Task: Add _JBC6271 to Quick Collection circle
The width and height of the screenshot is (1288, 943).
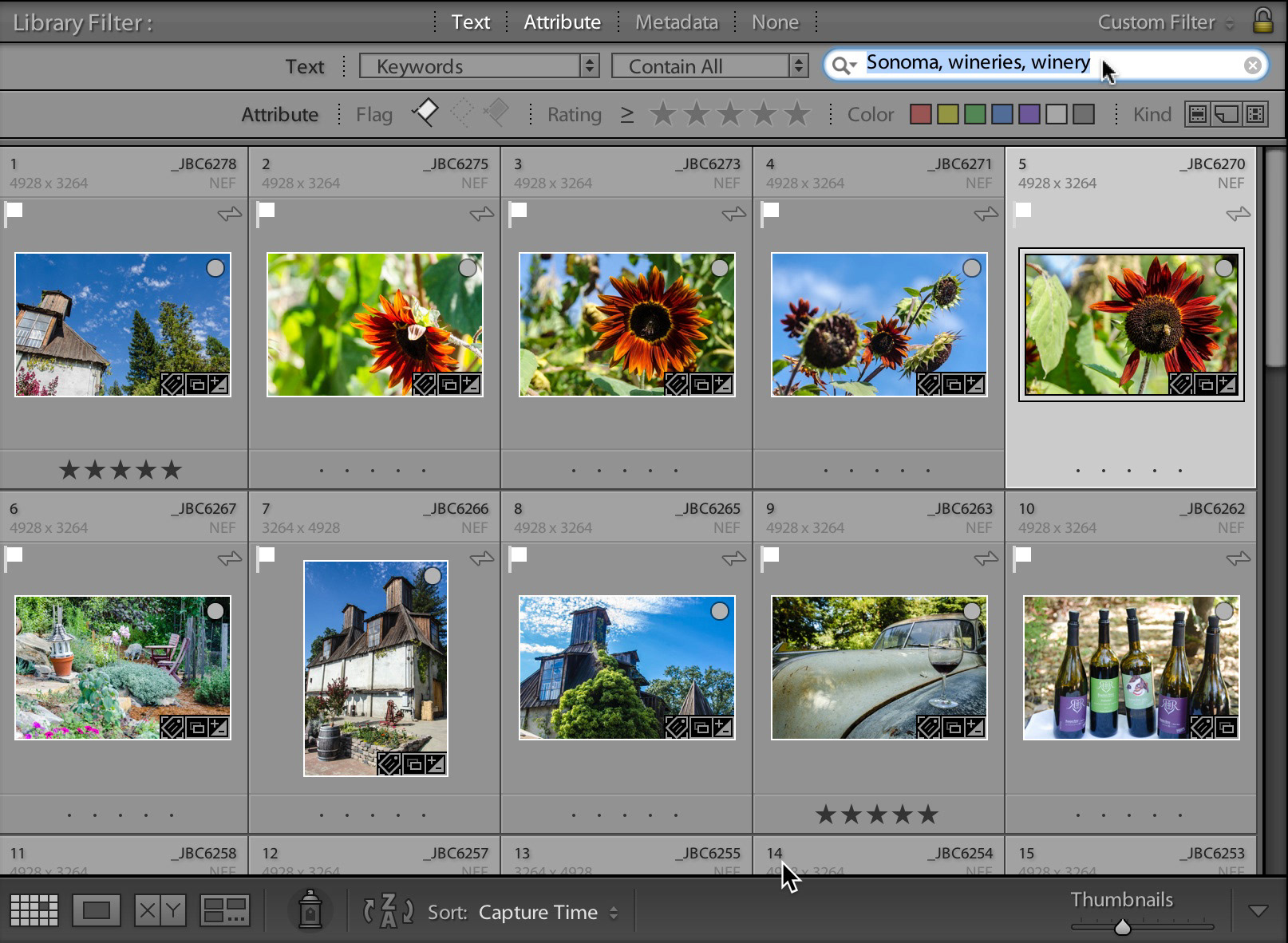Action: [x=972, y=268]
